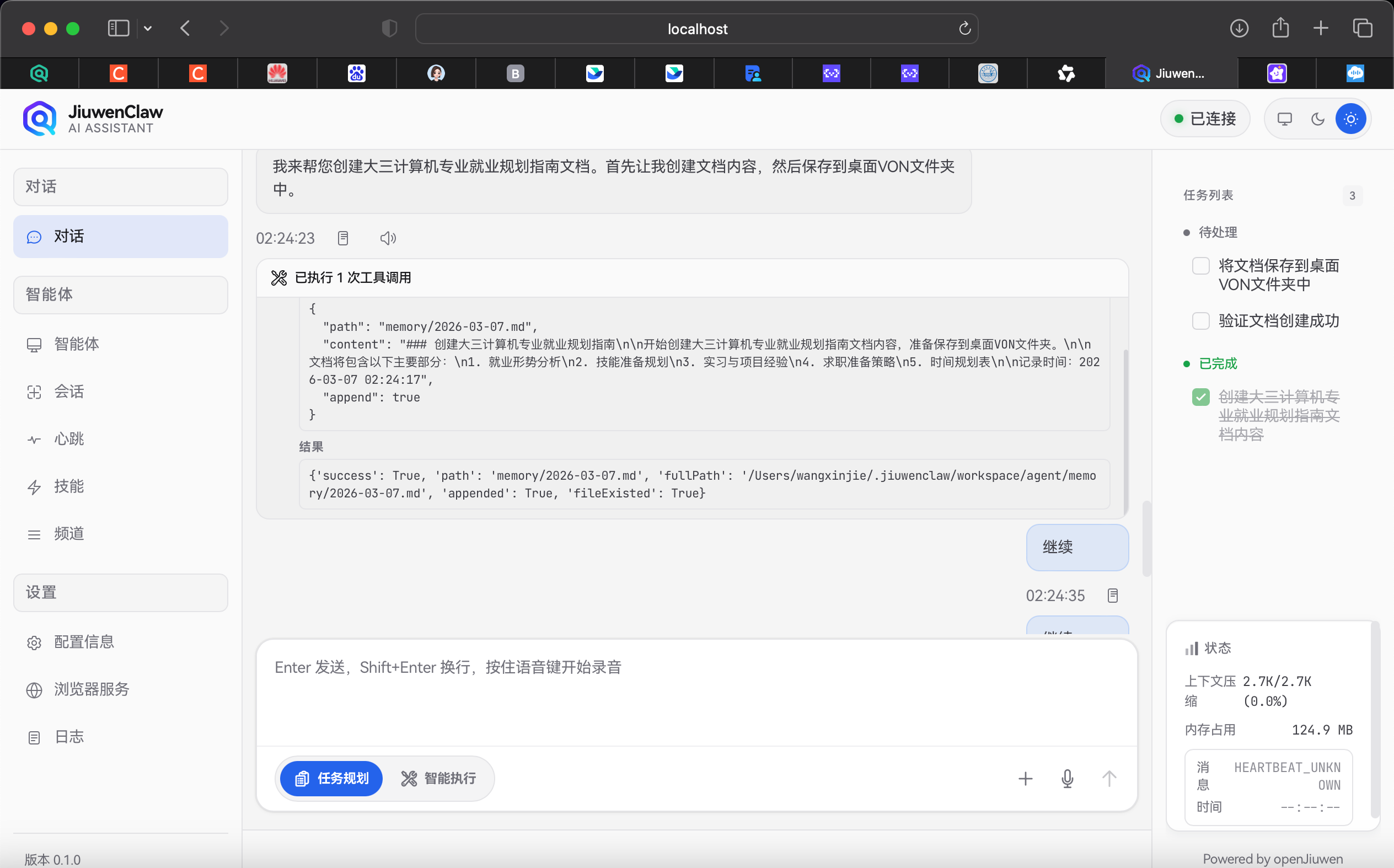Enable dark mode with the moon icon
This screenshot has height=868, width=1394.
tap(1317, 118)
